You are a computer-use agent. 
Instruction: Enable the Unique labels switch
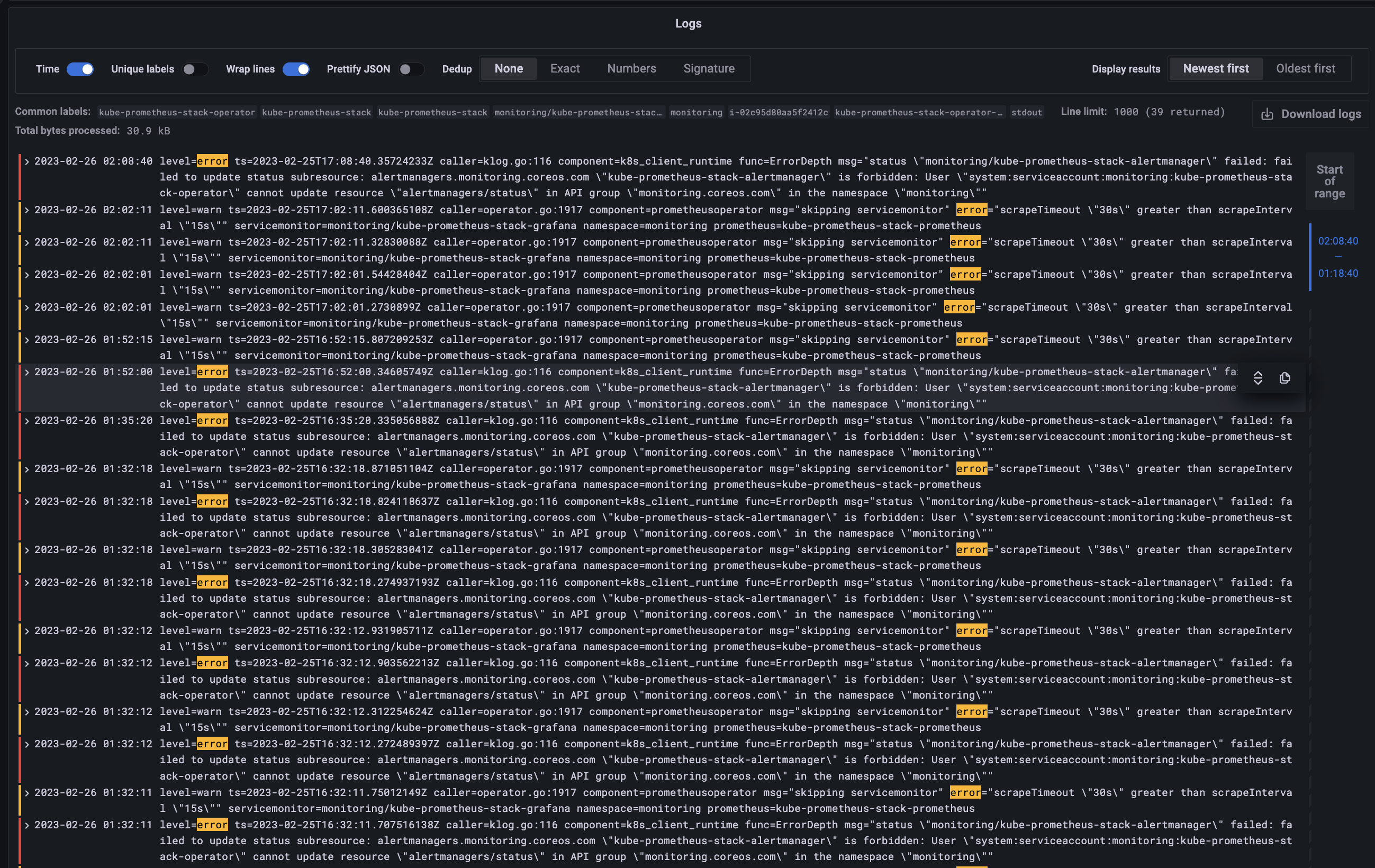click(x=194, y=69)
